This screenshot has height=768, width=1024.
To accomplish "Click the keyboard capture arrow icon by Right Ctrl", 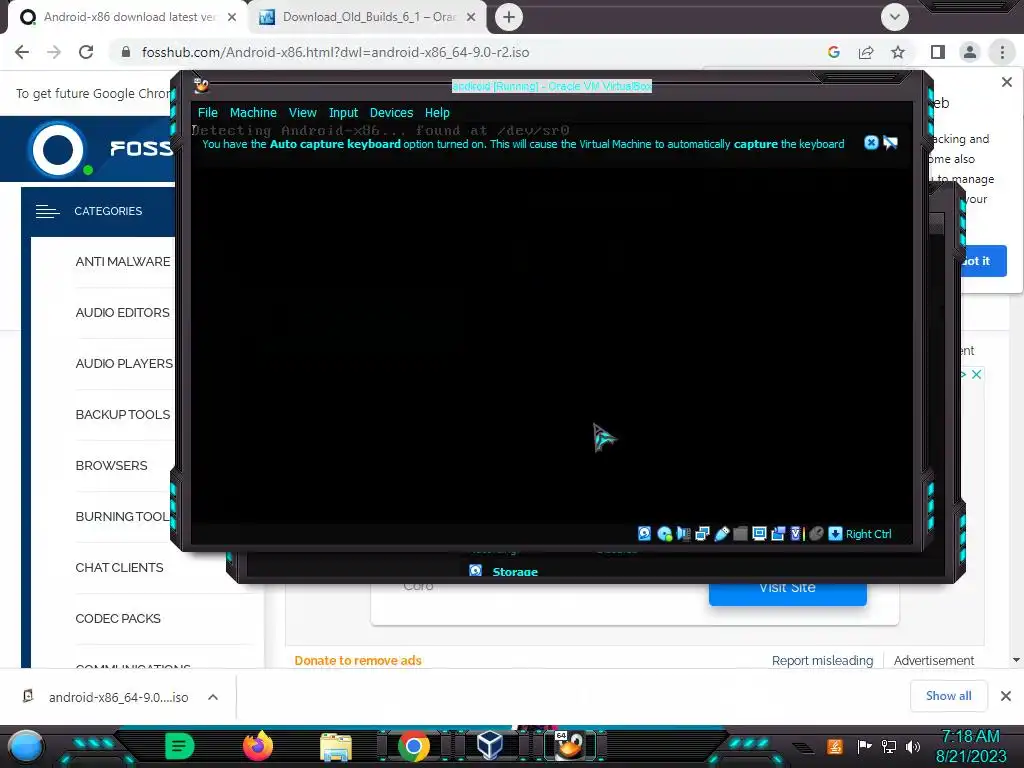I will [x=835, y=534].
